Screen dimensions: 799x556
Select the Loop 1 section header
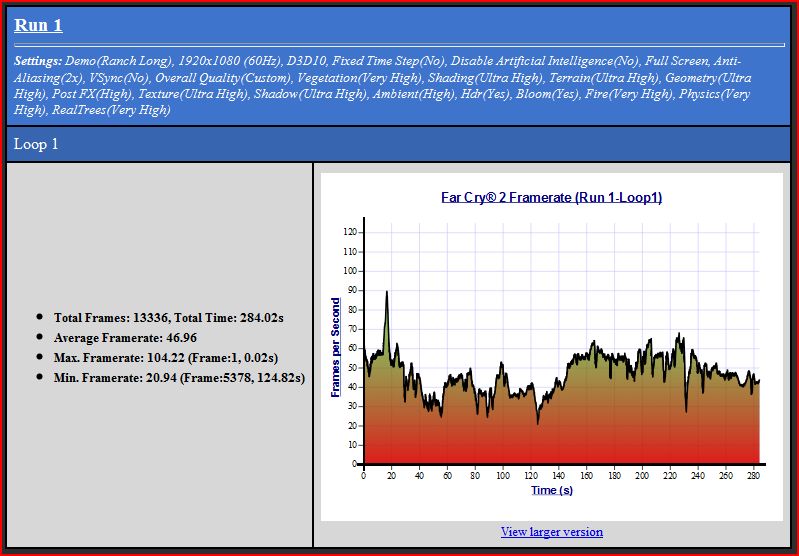pyautogui.click(x=398, y=144)
